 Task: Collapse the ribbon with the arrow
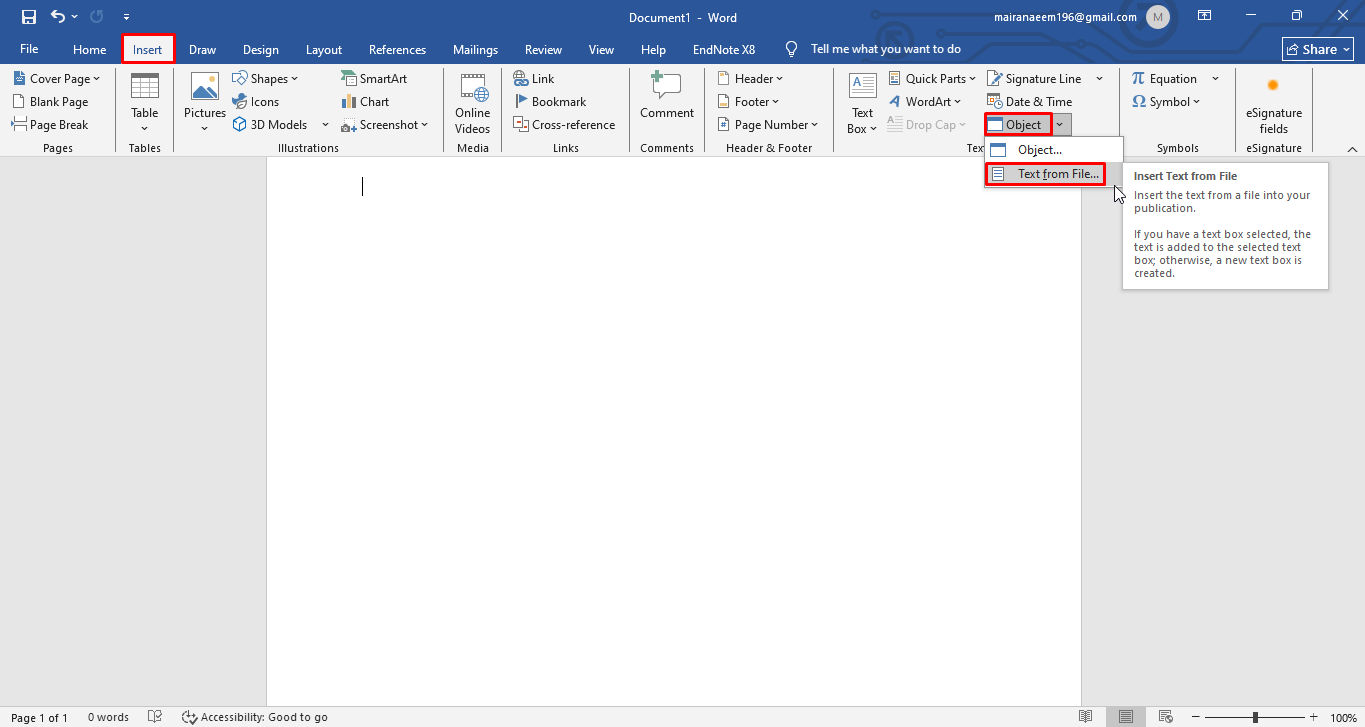click(x=1352, y=149)
